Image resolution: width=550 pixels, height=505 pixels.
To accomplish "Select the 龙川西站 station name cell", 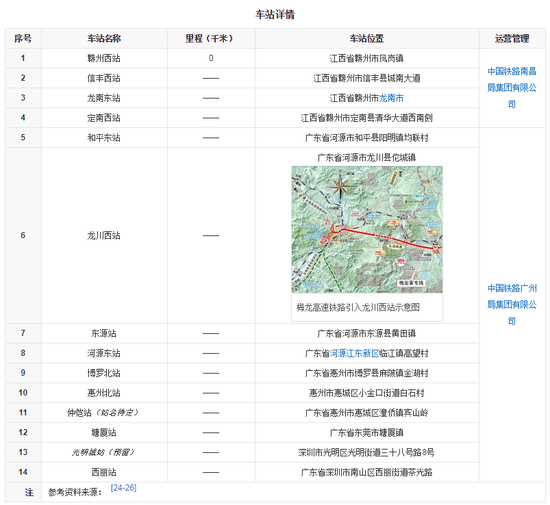I will pos(104,235).
